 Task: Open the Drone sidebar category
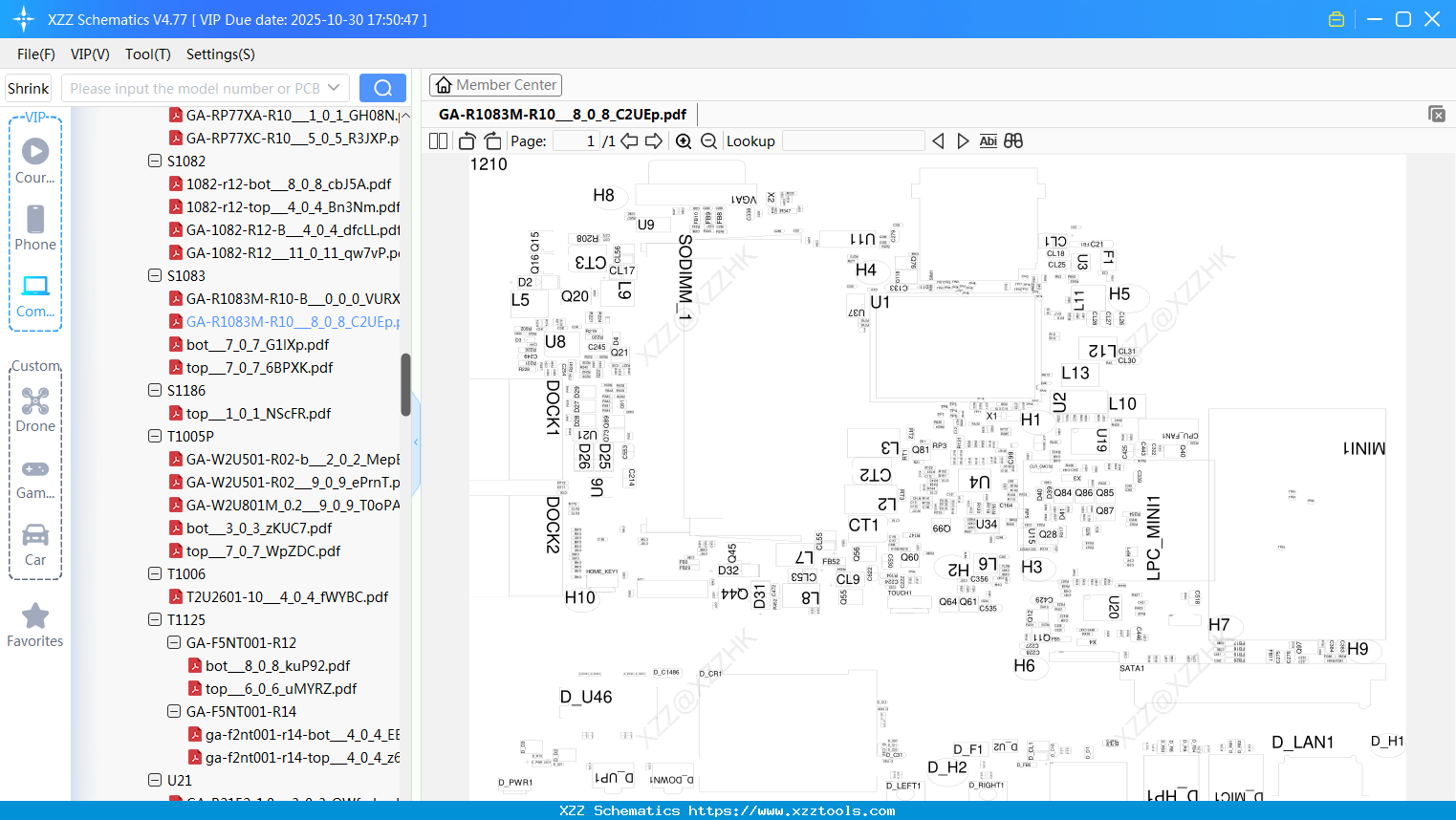35,410
